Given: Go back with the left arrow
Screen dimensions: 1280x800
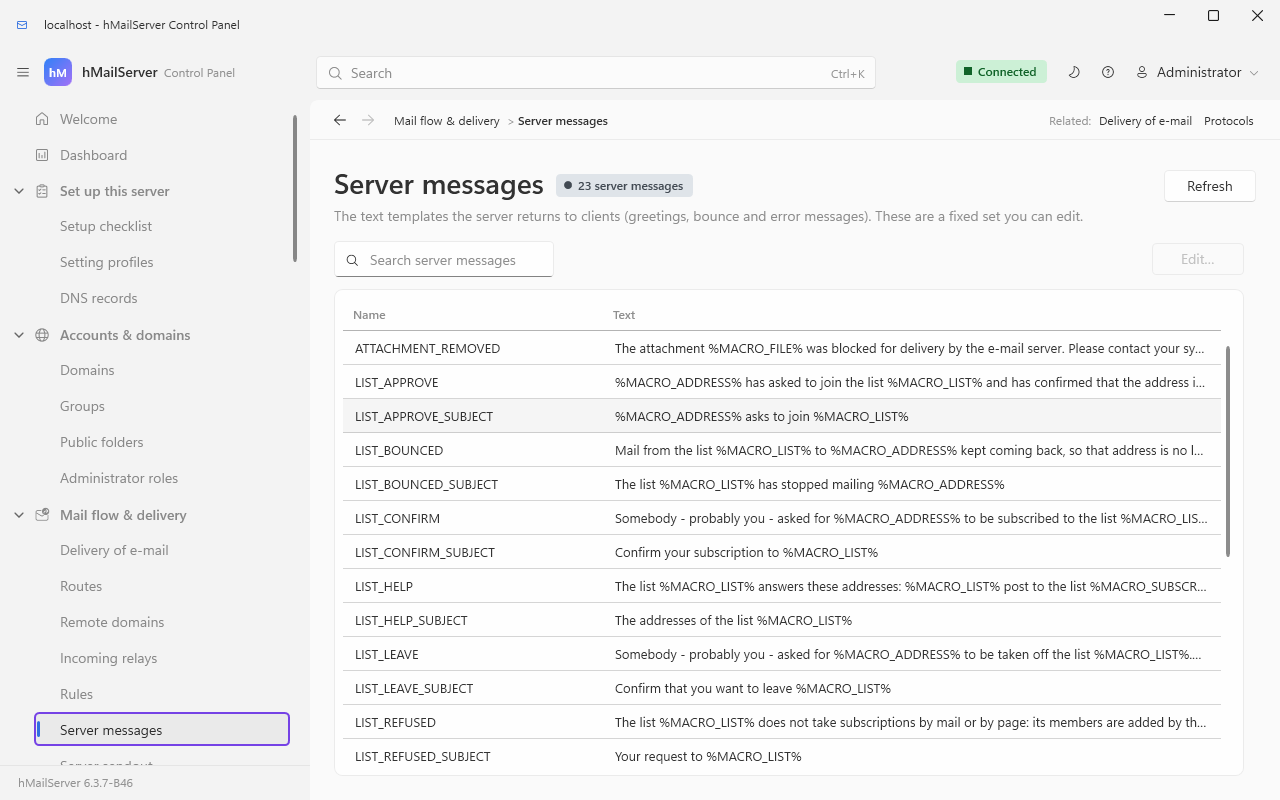Looking at the screenshot, I should [340, 120].
